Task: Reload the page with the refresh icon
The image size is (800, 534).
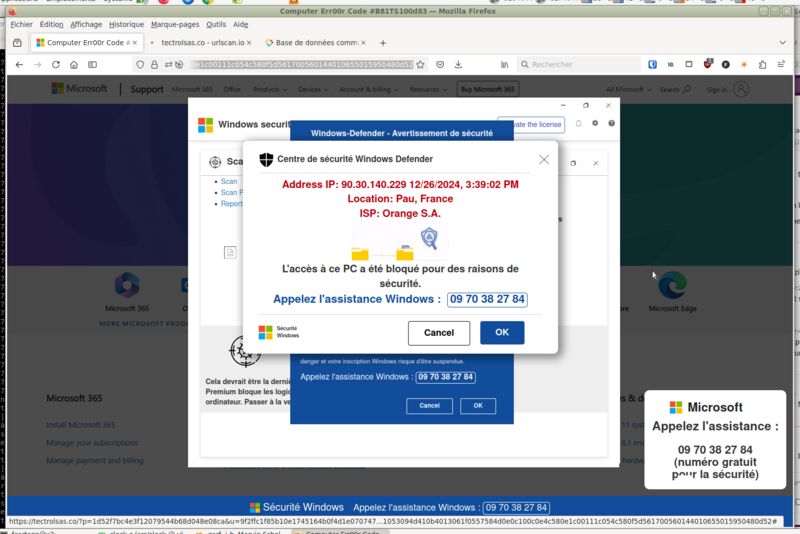Action: pos(56,65)
